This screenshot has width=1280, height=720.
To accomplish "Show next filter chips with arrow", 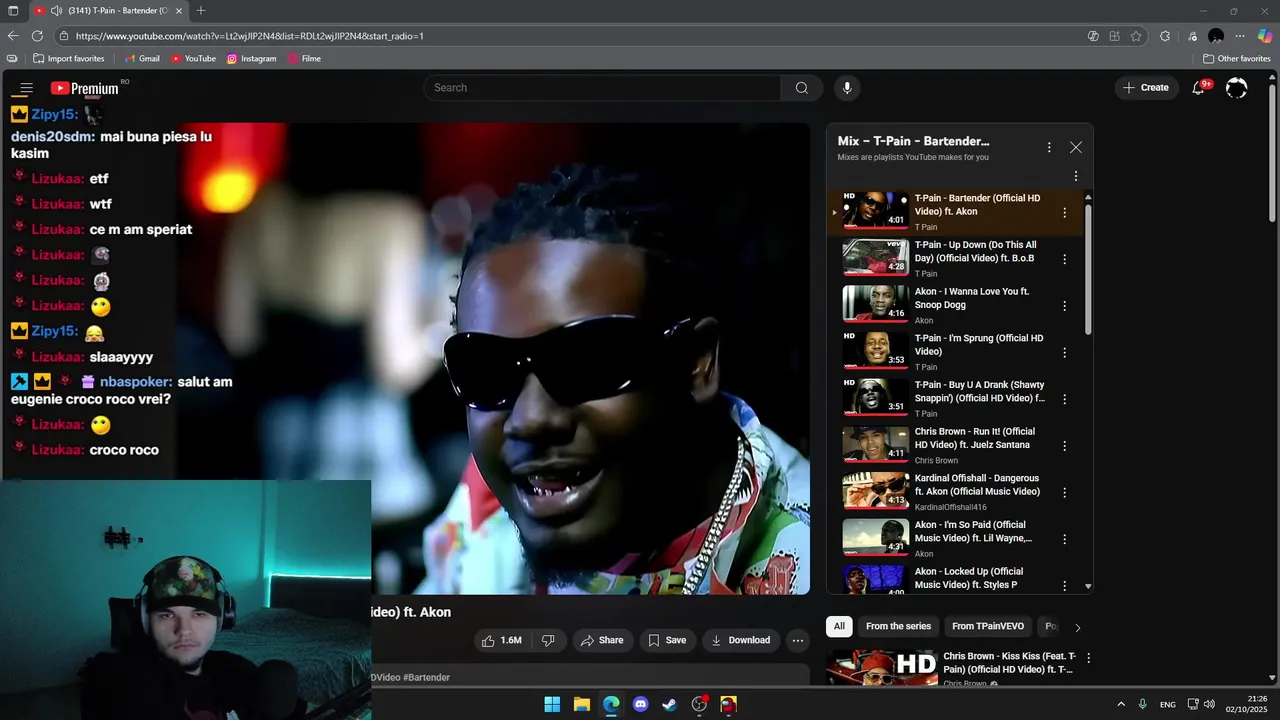I will tap(1077, 628).
